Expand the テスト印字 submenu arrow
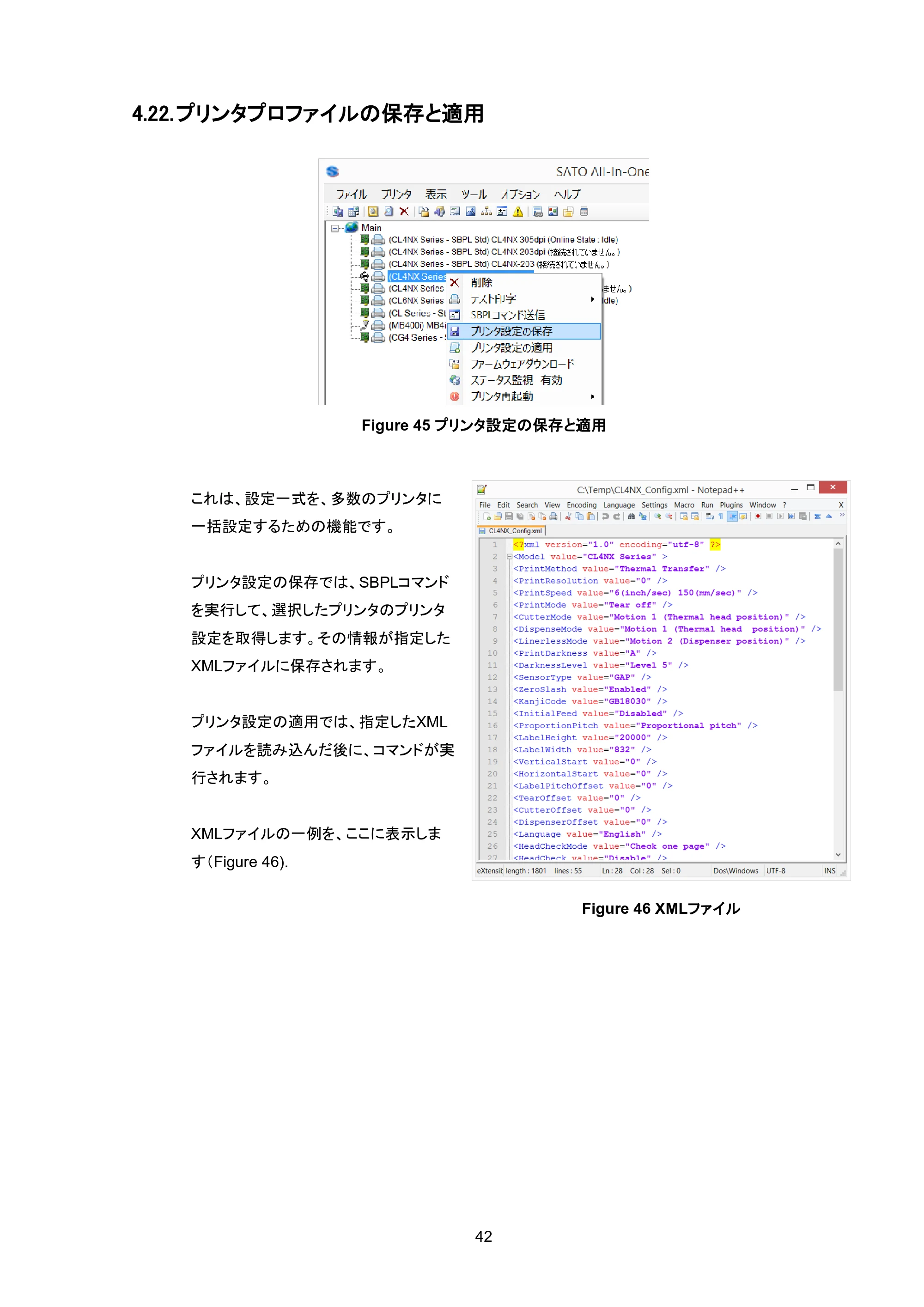The height and width of the screenshot is (1307, 924). [593, 299]
